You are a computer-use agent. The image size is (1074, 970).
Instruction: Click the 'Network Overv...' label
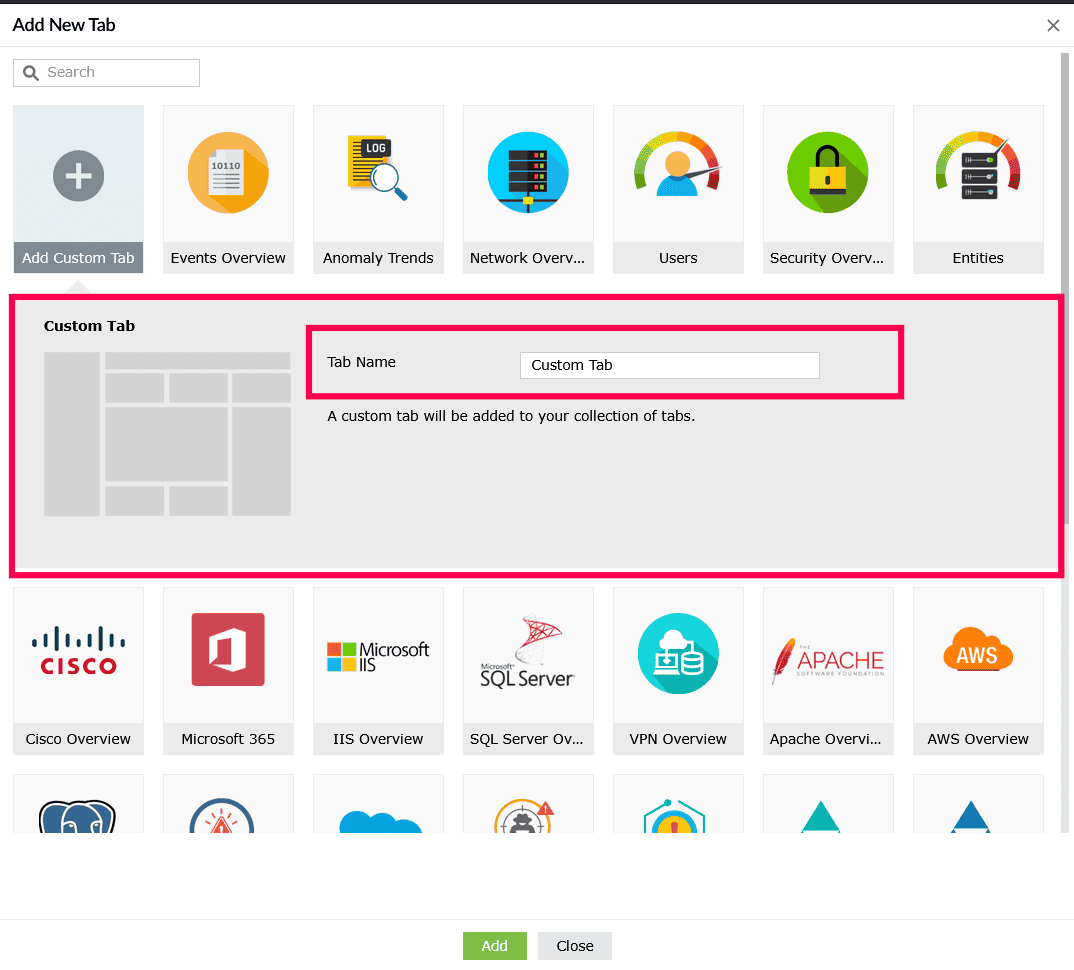click(527, 258)
